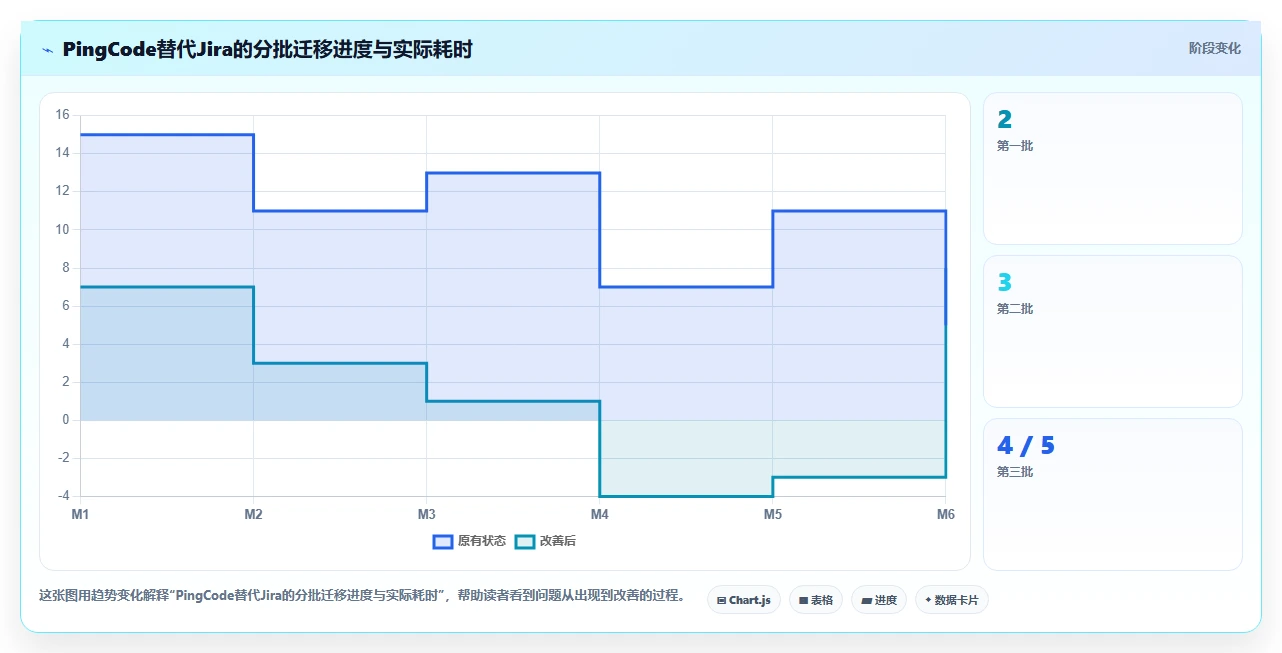This screenshot has width=1282, height=653.
Task: Click the 数据卡片 tag chip
Action: tap(952, 600)
